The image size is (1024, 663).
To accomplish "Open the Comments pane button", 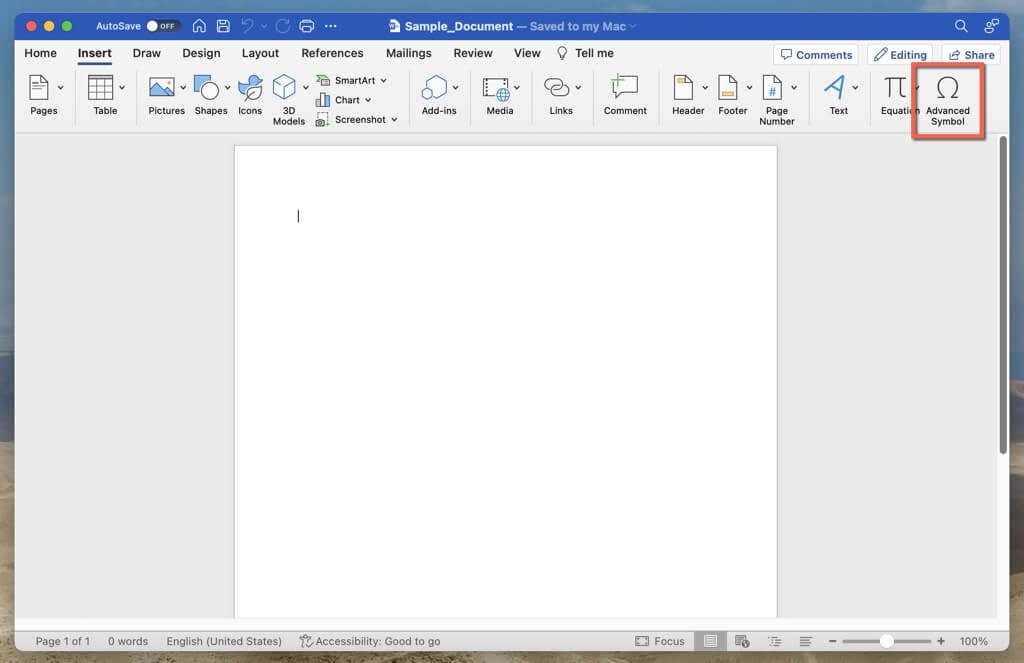I will pos(816,55).
